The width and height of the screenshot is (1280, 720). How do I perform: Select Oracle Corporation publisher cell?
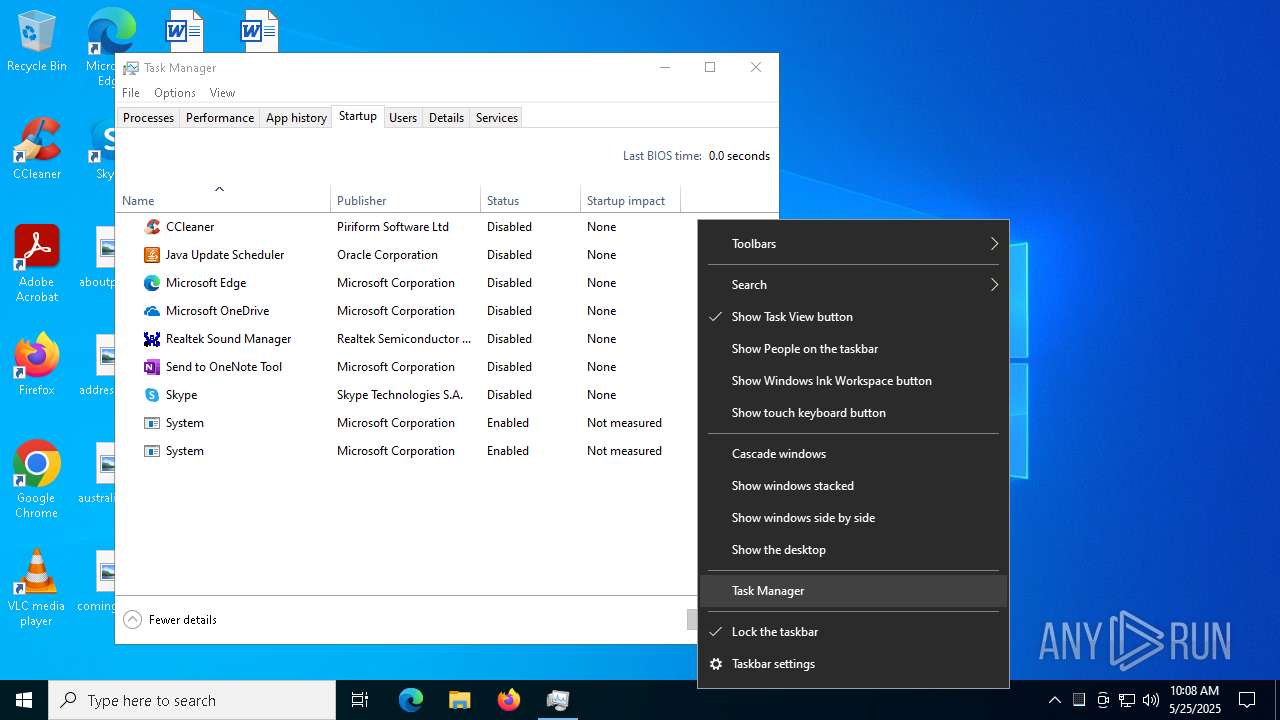[387, 255]
